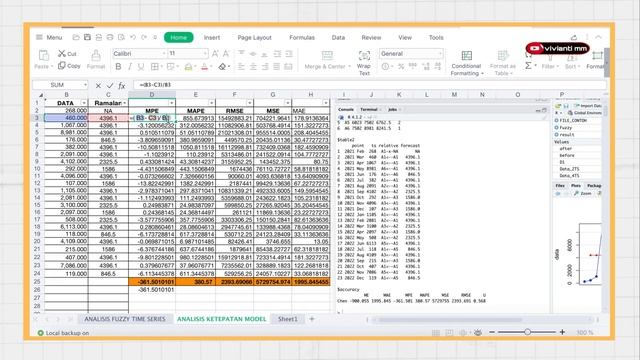
Task: Open the Ramalan column filter arrow
Action: [x=124, y=103]
